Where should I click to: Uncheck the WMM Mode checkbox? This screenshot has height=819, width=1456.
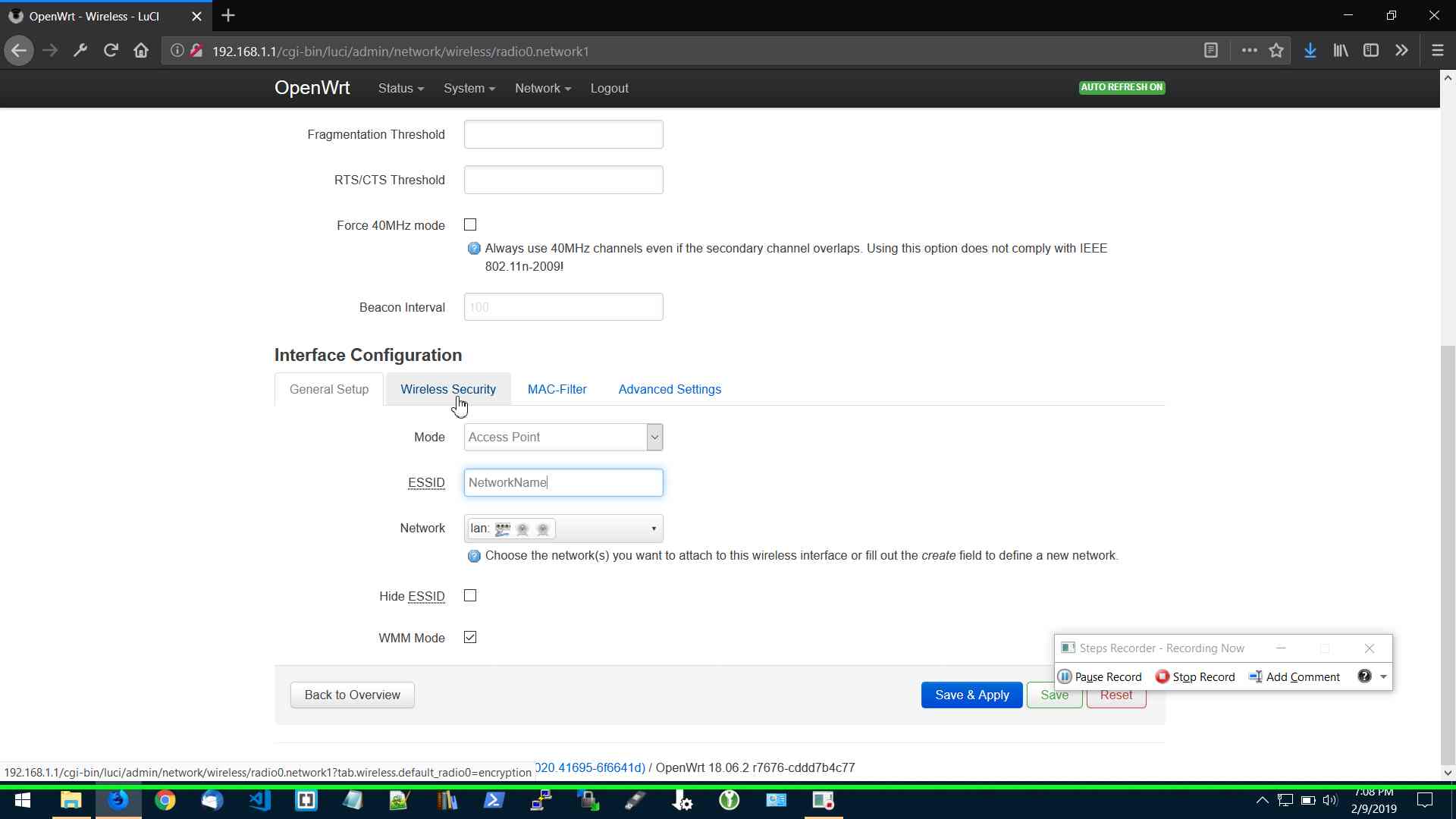click(x=470, y=637)
